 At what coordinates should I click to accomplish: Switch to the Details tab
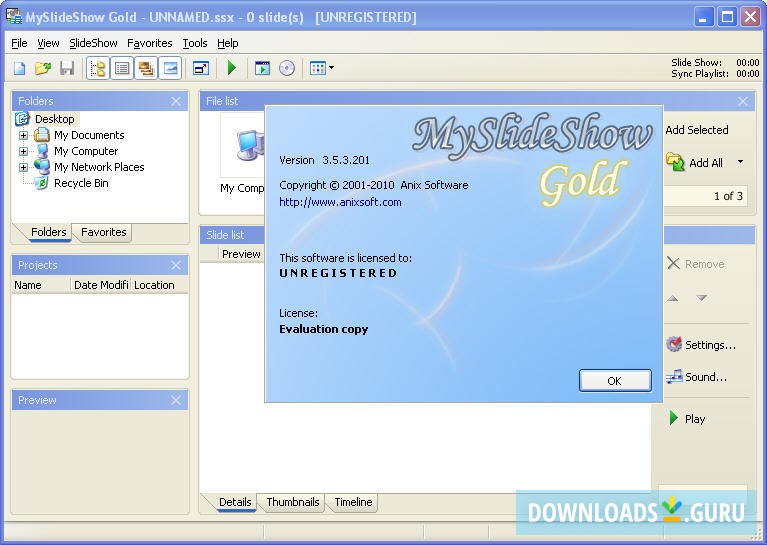tap(235, 502)
